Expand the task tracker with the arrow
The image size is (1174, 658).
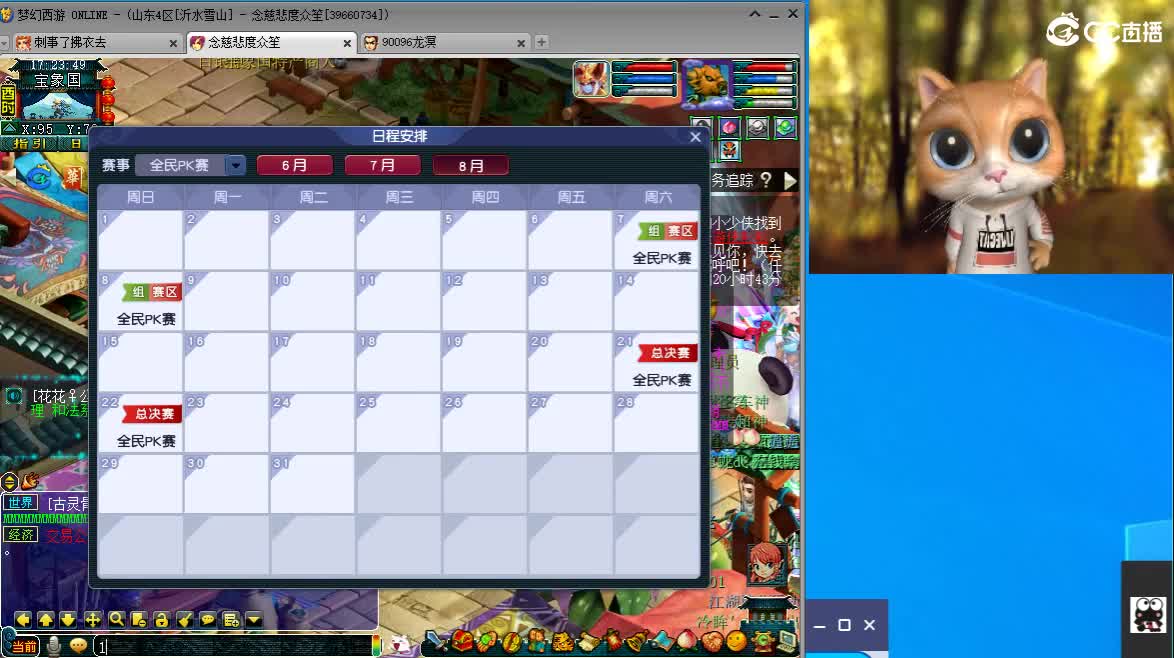click(x=790, y=180)
